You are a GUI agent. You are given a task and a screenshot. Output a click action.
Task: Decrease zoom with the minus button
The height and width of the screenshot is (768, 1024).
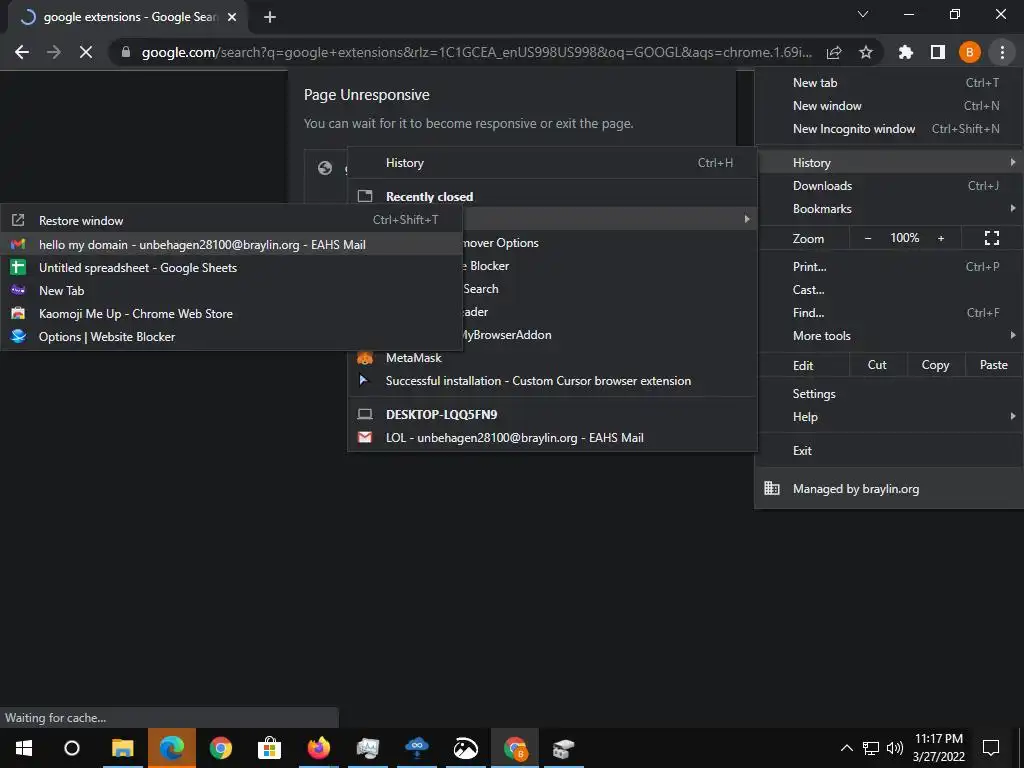[x=867, y=238]
